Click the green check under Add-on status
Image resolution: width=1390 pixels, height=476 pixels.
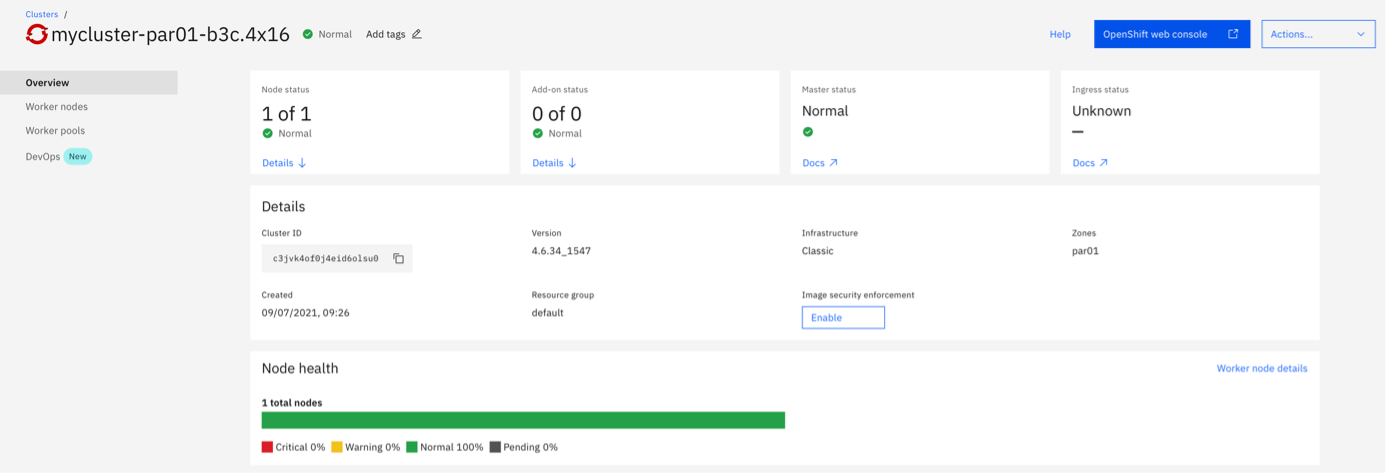pyautogui.click(x=537, y=133)
